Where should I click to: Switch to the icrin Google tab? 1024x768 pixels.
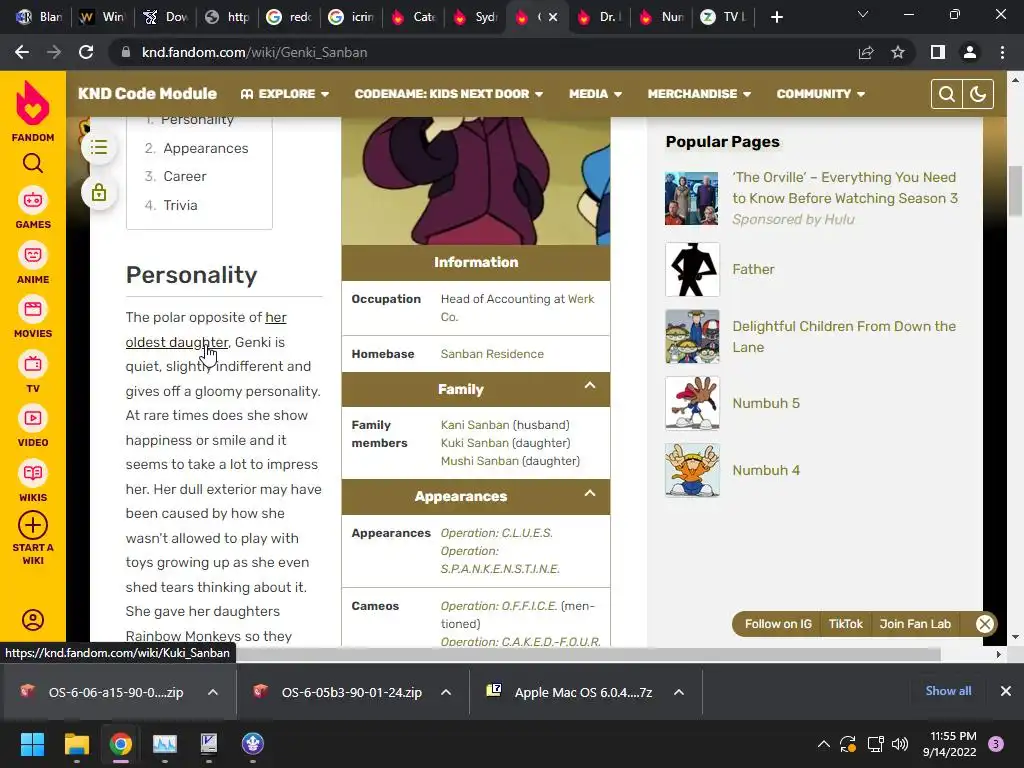(353, 17)
